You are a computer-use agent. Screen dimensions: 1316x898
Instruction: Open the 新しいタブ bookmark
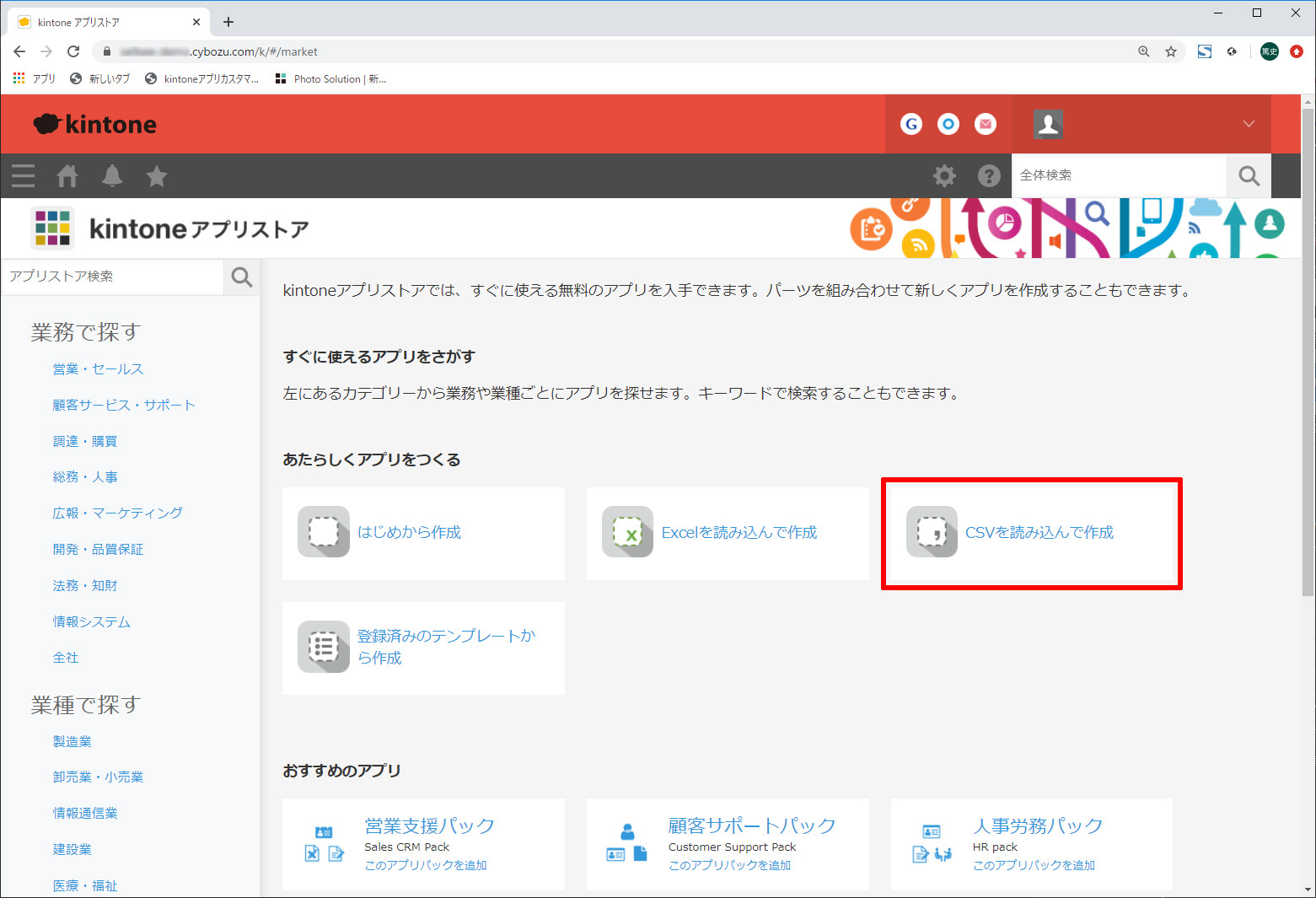pos(100,78)
